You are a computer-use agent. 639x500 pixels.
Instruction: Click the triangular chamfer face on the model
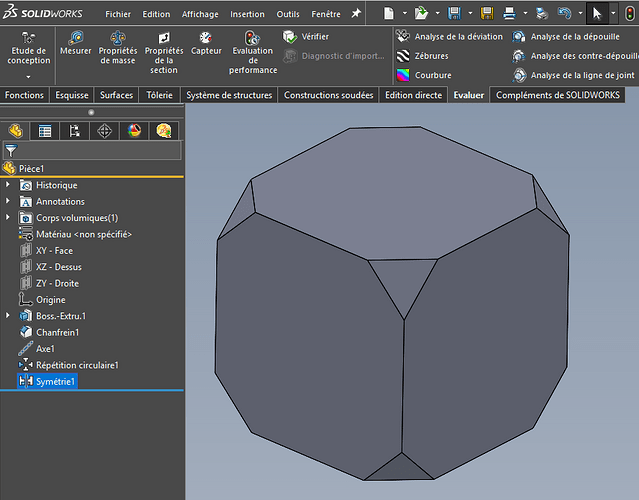click(x=403, y=282)
